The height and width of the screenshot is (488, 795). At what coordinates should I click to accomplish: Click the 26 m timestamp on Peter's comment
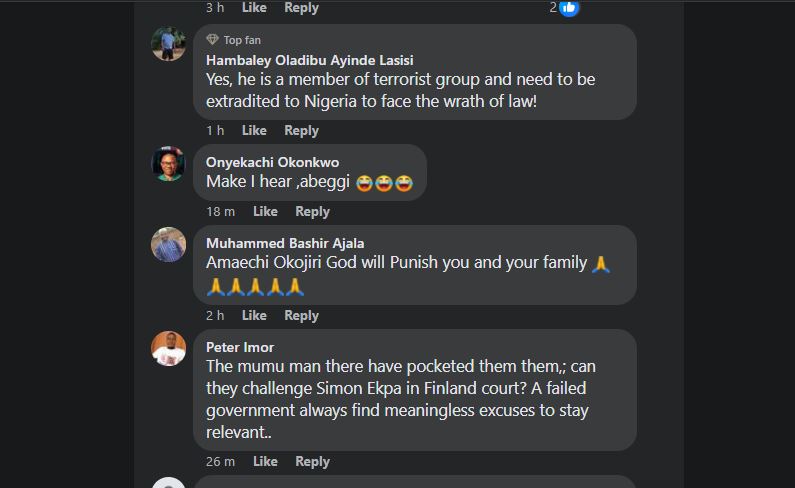[220, 461]
